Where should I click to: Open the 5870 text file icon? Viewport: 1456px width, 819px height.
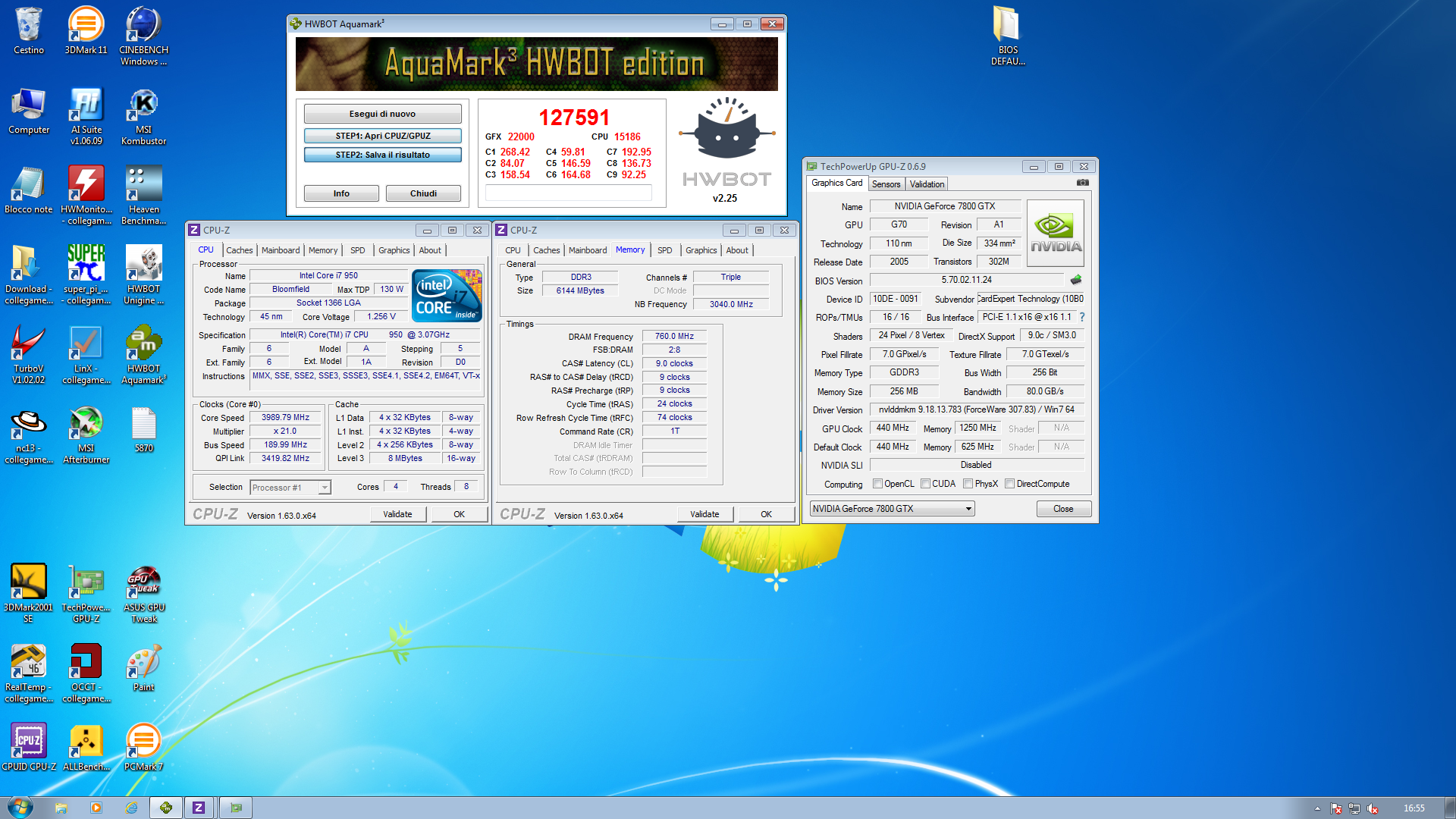[143, 428]
